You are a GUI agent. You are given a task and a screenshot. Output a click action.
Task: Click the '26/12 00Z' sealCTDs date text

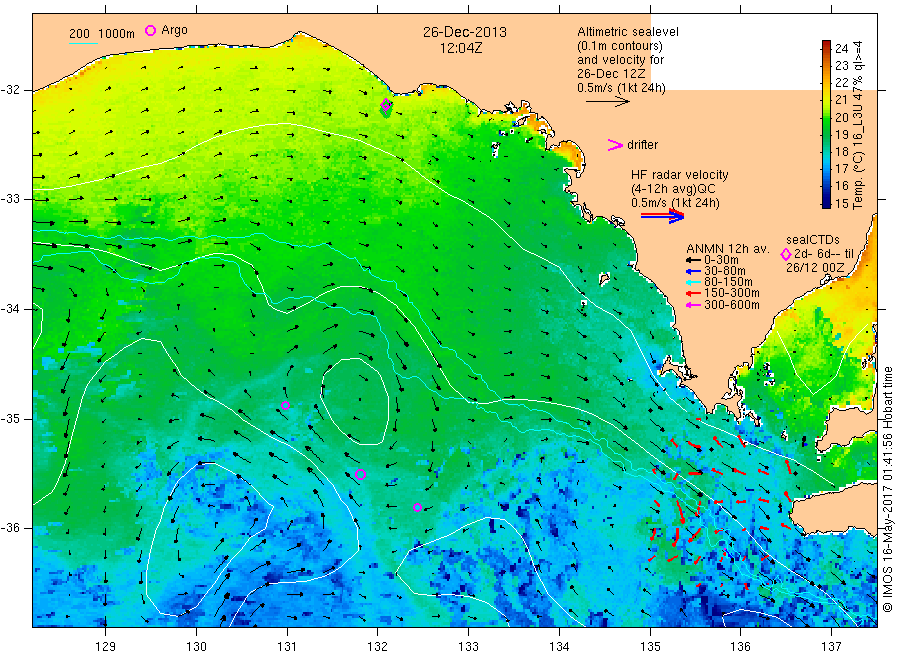[x=816, y=268]
